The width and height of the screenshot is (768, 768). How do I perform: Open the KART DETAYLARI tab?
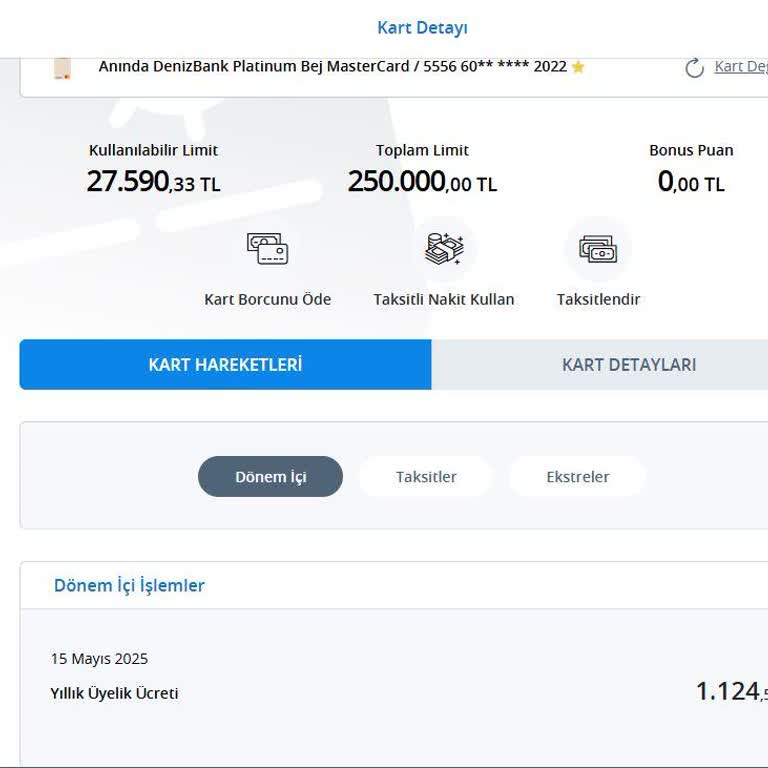click(600, 364)
